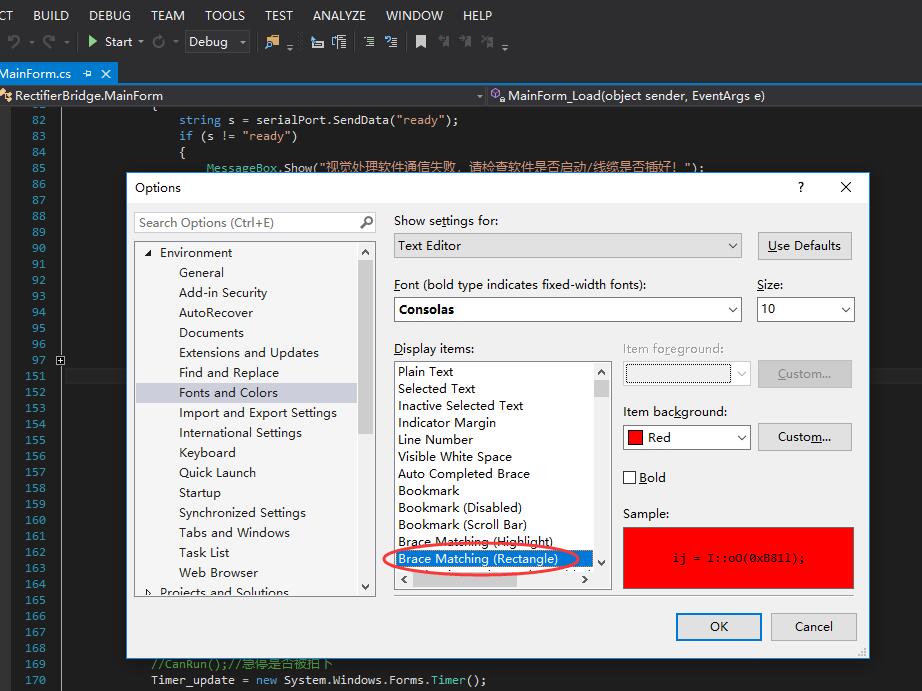Click the question mark help icon in Options
This screenshot has width=922, height=691.
(800, 187)
